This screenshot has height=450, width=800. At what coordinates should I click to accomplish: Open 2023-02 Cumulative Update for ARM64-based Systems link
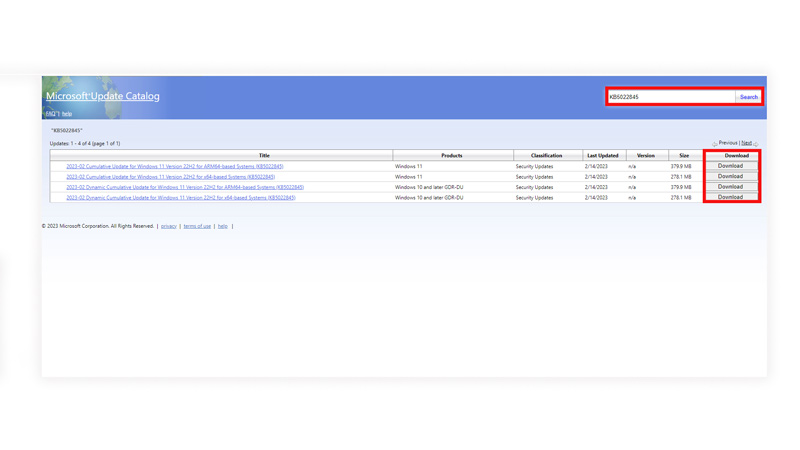[x=174, y=166]
